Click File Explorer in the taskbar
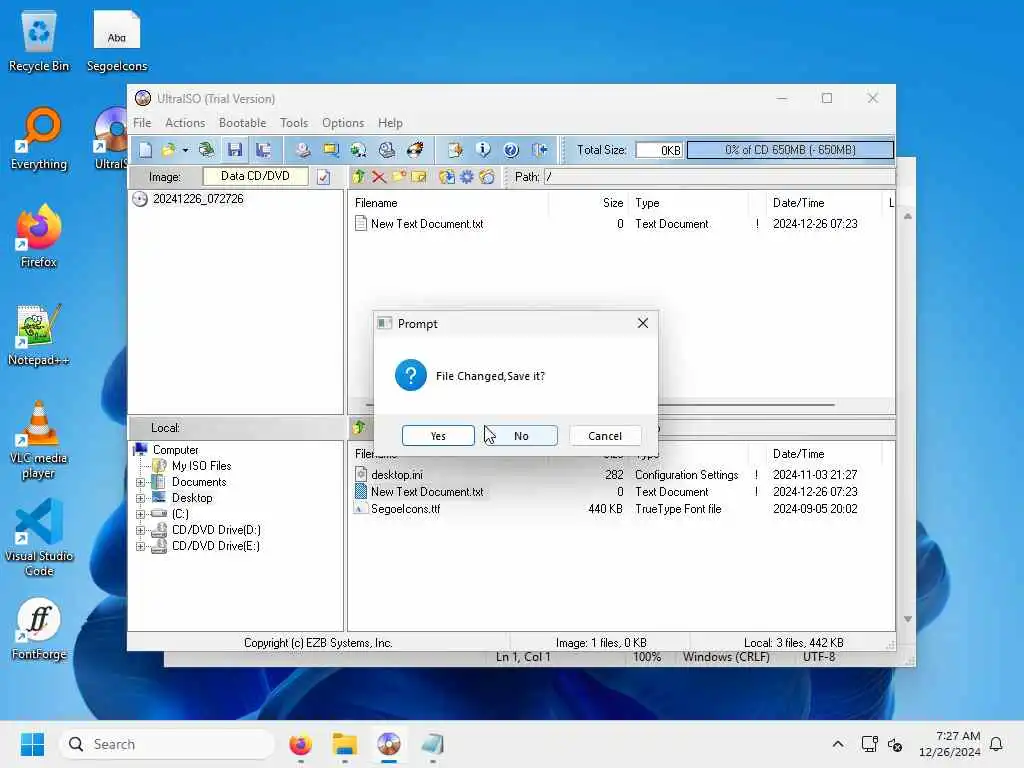 point(344,744)
